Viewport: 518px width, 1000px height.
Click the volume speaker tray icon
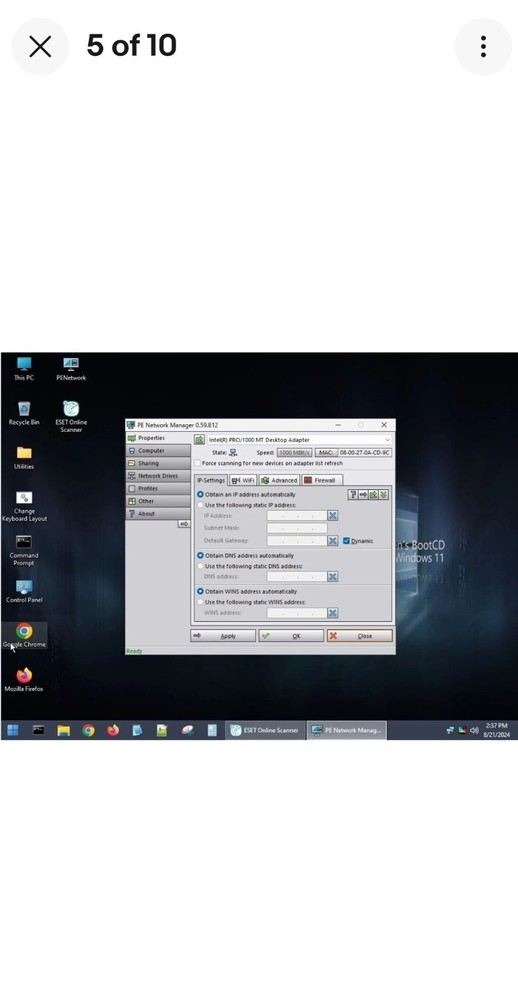click(x=474, y=730)
